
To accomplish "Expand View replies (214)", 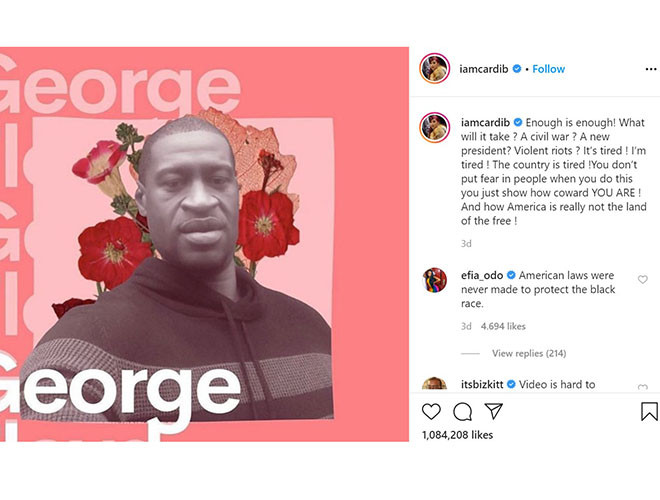I will tap(529, 353).
